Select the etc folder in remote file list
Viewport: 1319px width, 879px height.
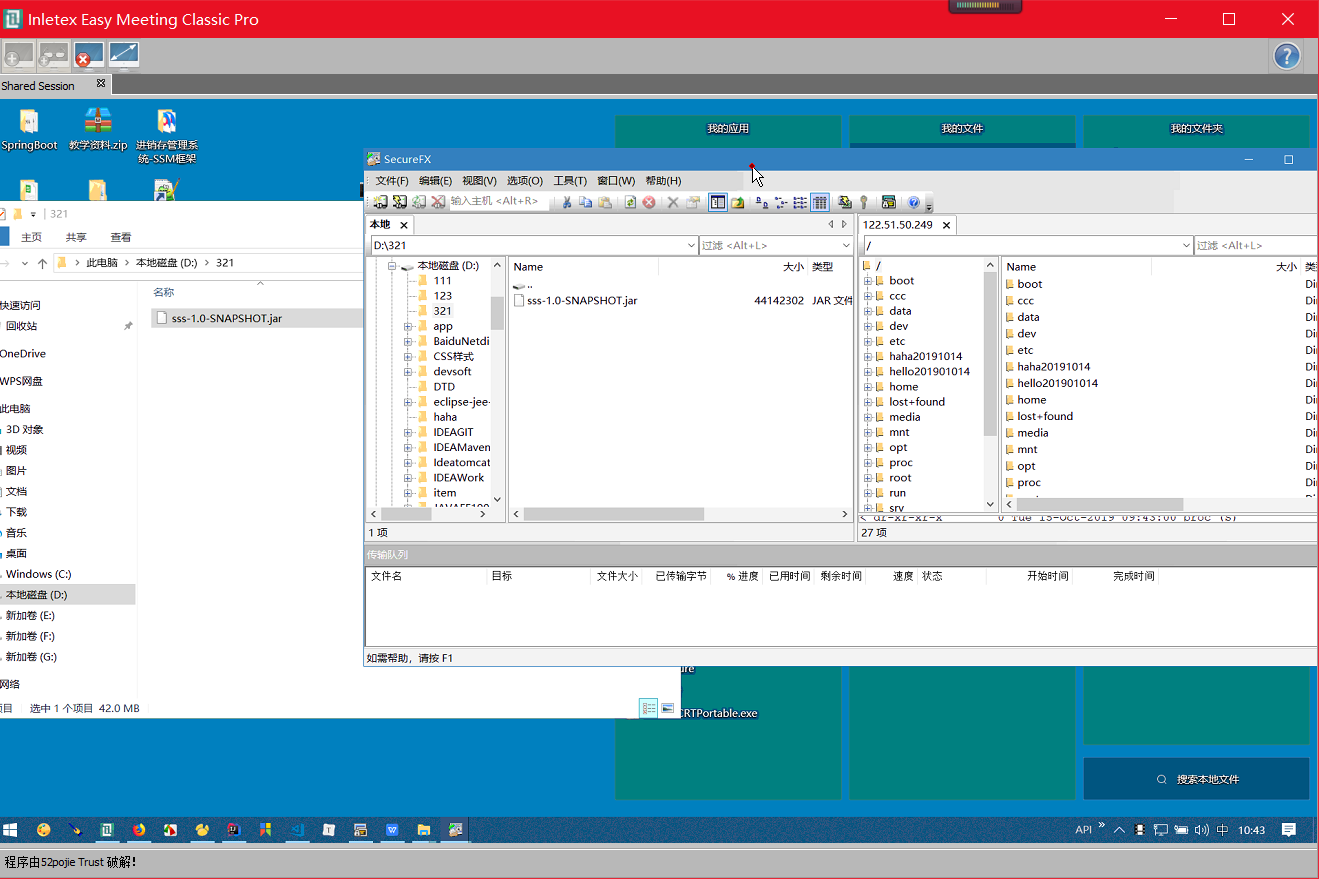point(1025,350)
